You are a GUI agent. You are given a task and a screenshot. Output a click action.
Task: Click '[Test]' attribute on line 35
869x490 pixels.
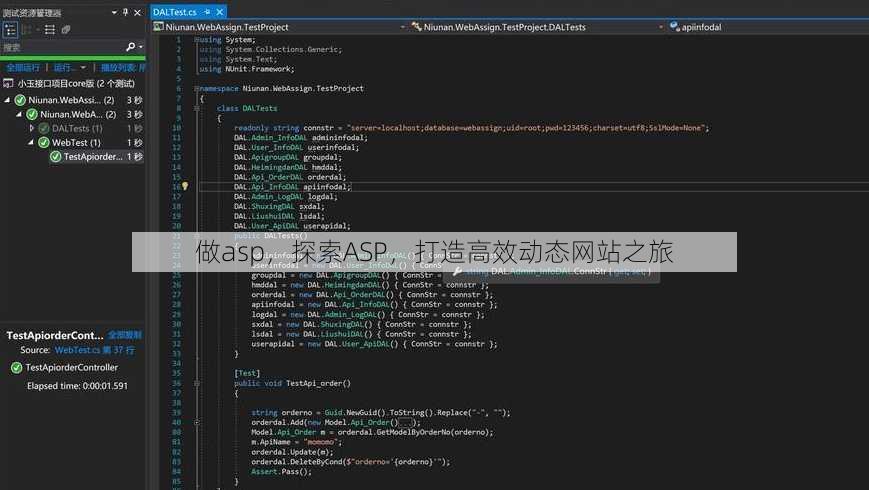[x=247, y=373]
